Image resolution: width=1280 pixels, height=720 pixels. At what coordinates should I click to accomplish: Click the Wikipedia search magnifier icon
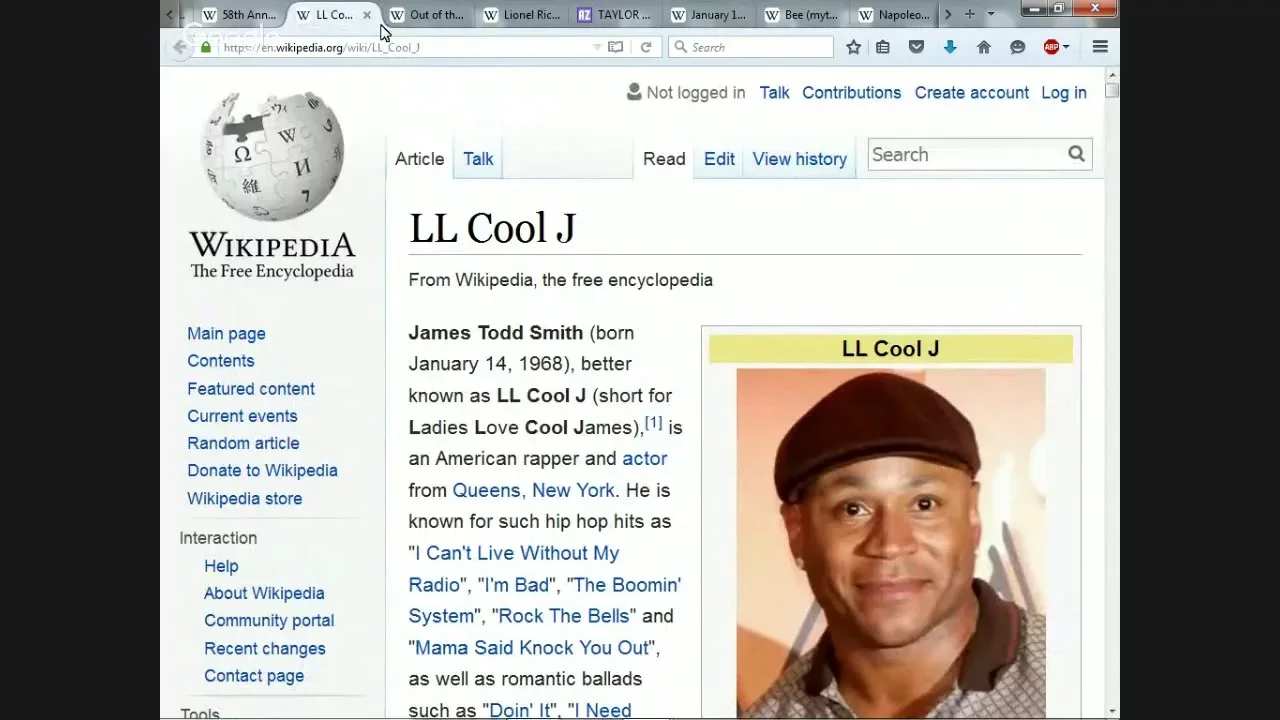[1076, 154]
